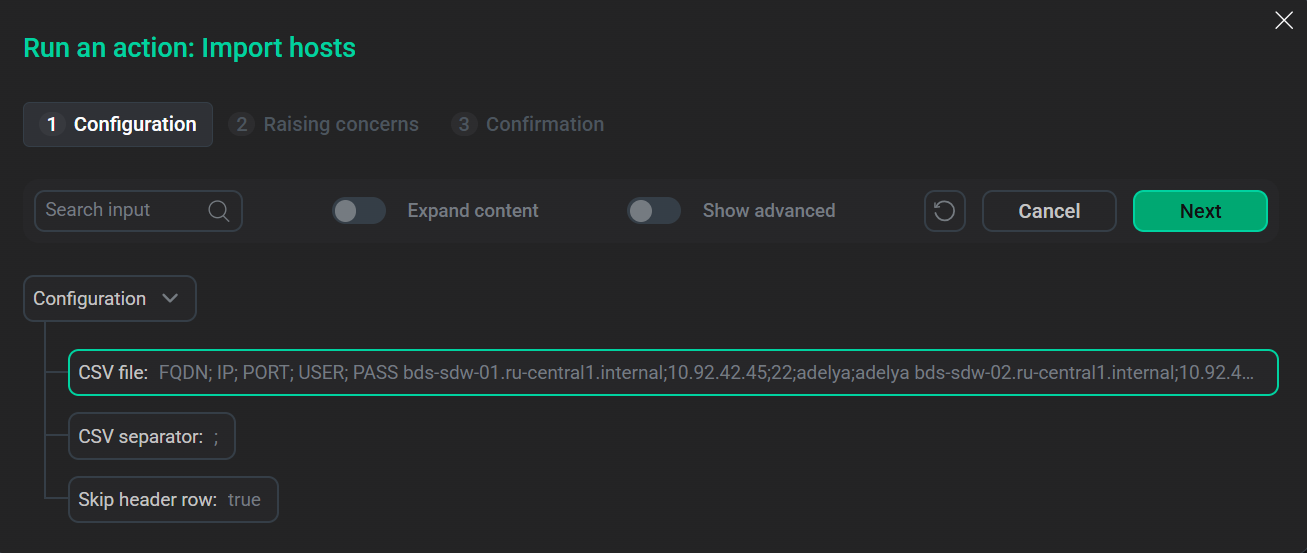Click the reset configuration icon button
Image resolution: width=1307 pixels, height=553 pixels.
pyautogui.click(x=944, y=211)
